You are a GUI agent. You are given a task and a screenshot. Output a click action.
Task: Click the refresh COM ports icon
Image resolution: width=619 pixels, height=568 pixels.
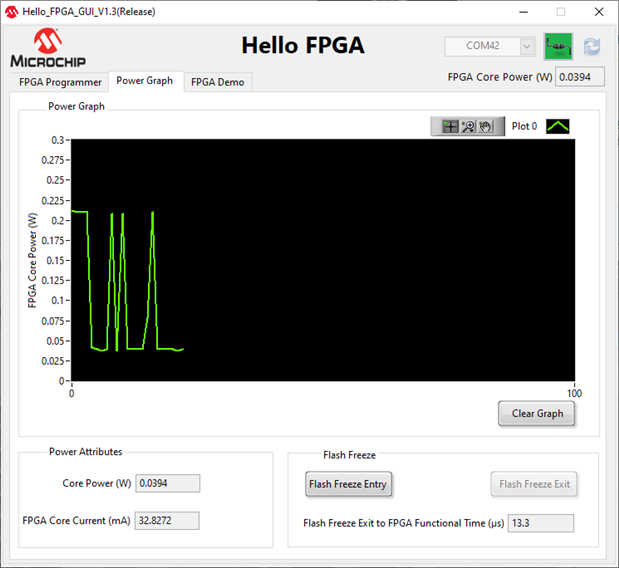click(592, 47)
